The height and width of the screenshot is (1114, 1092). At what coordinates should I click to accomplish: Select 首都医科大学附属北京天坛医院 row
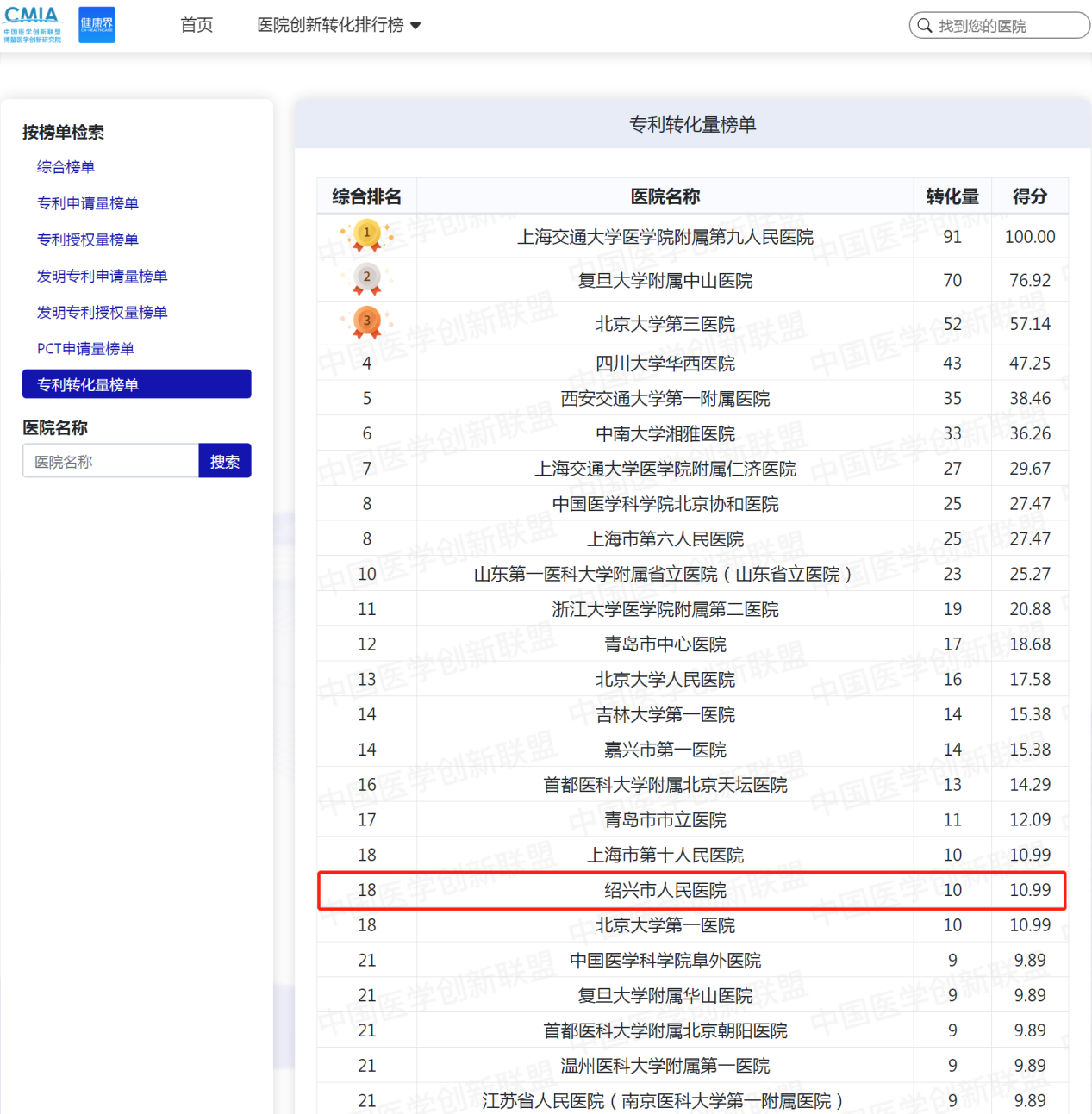[693, 784]
